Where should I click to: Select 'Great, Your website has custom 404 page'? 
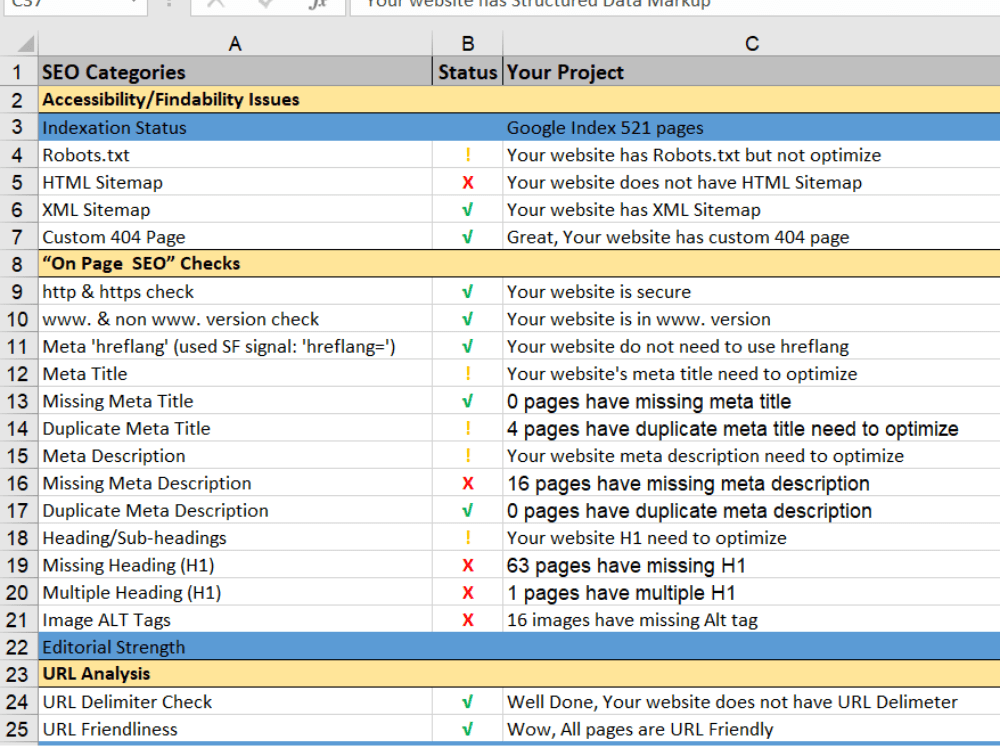(x=751, y=237)
